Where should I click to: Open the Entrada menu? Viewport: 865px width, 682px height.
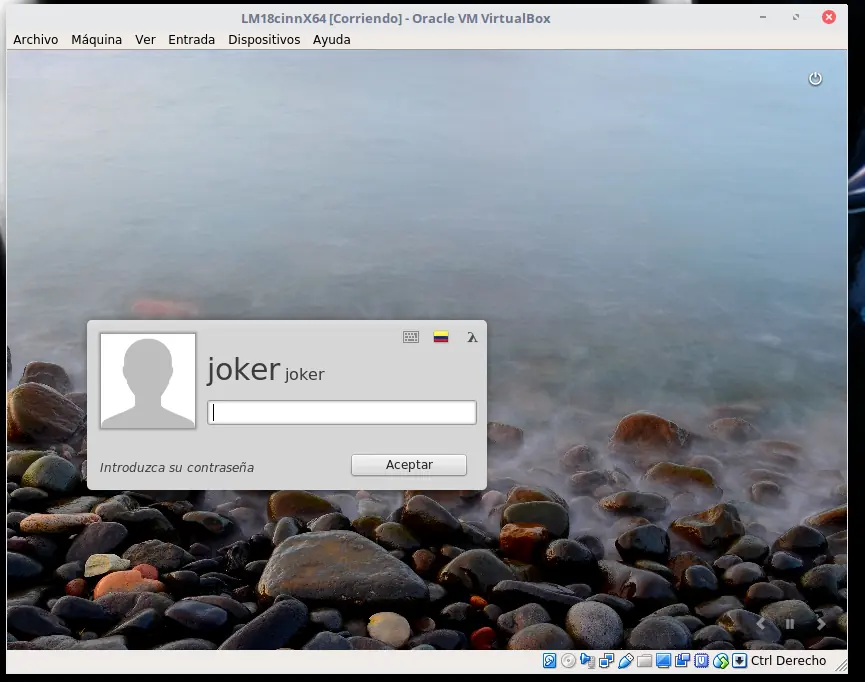pyautogui.click(x=191, y=40)
